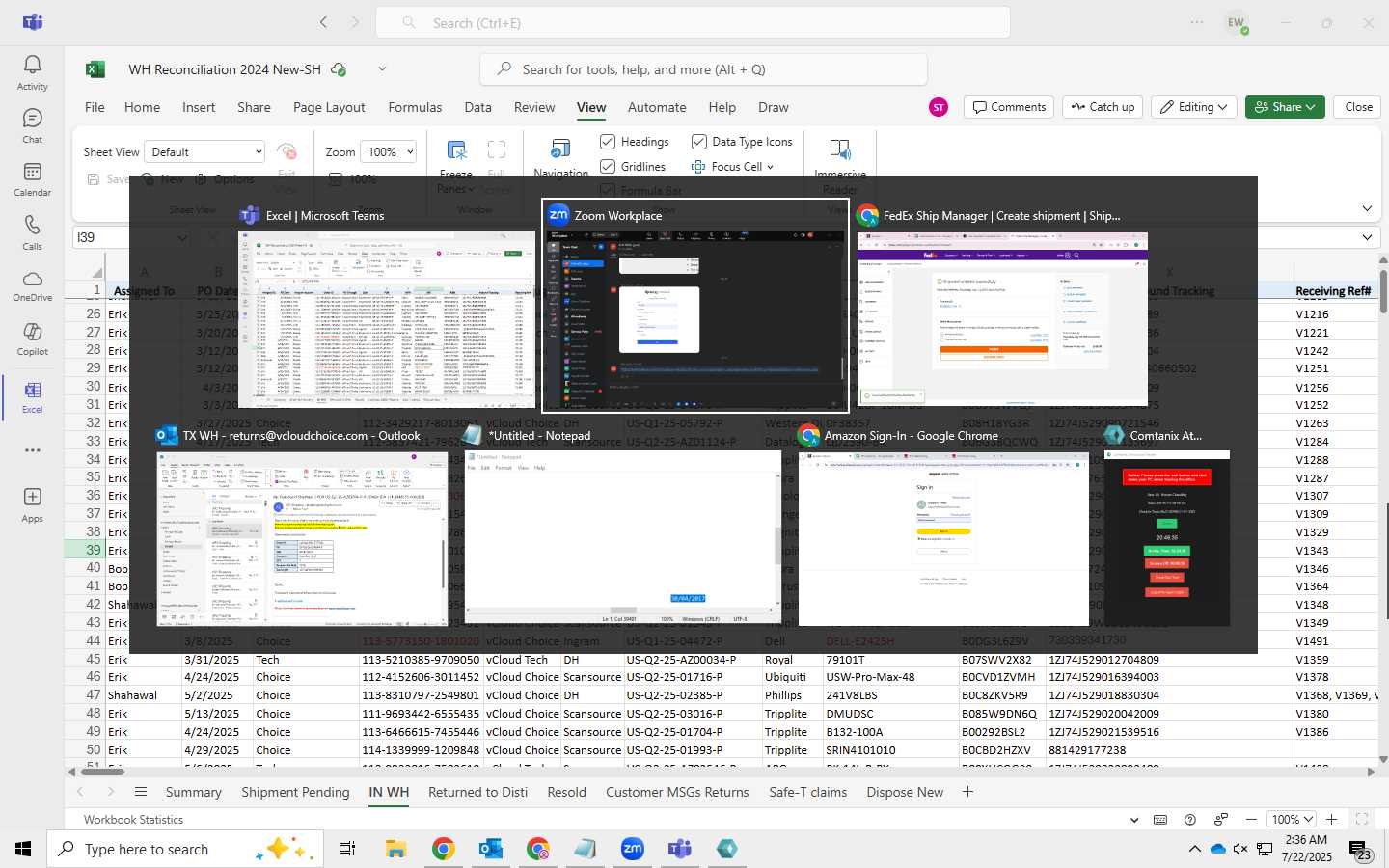This screenshot has height=868, width=1389.
Task: Zoom out with status bar minus icon
Action: point(1251,819)
